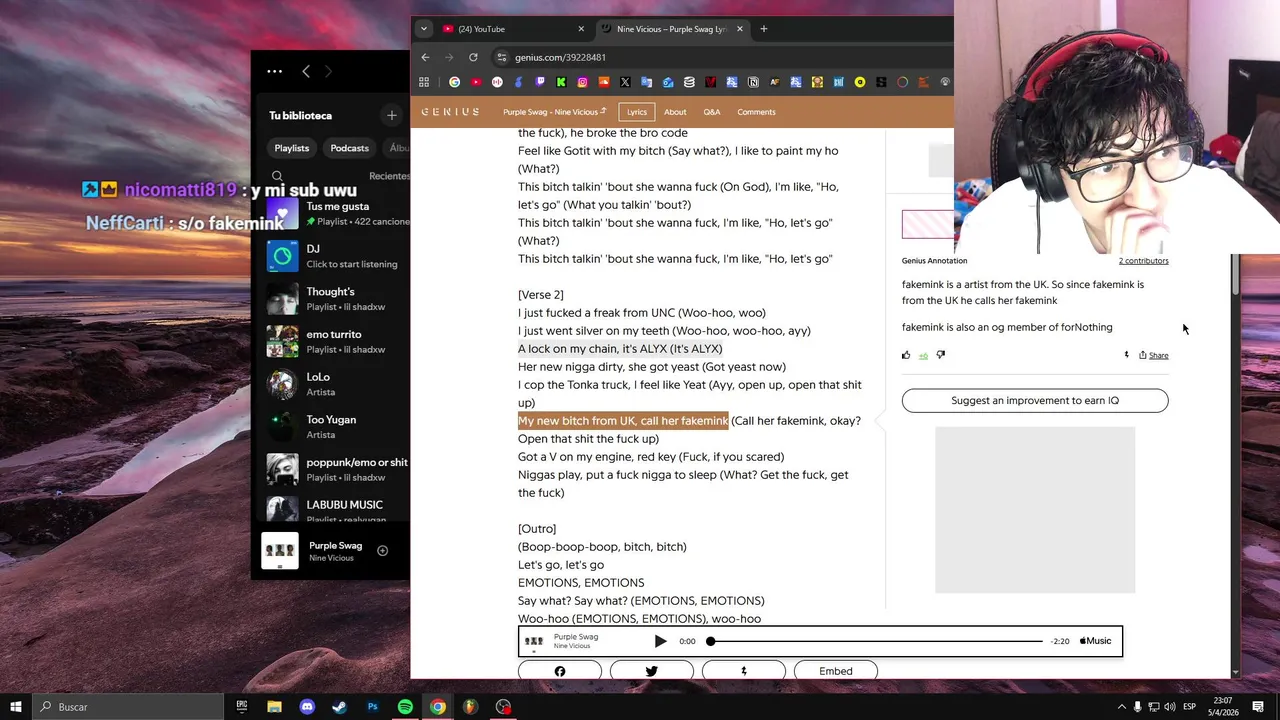Show hidden system tray icons
Image resolution: width=1280 pixels, height=720 pixels.
1121,707
